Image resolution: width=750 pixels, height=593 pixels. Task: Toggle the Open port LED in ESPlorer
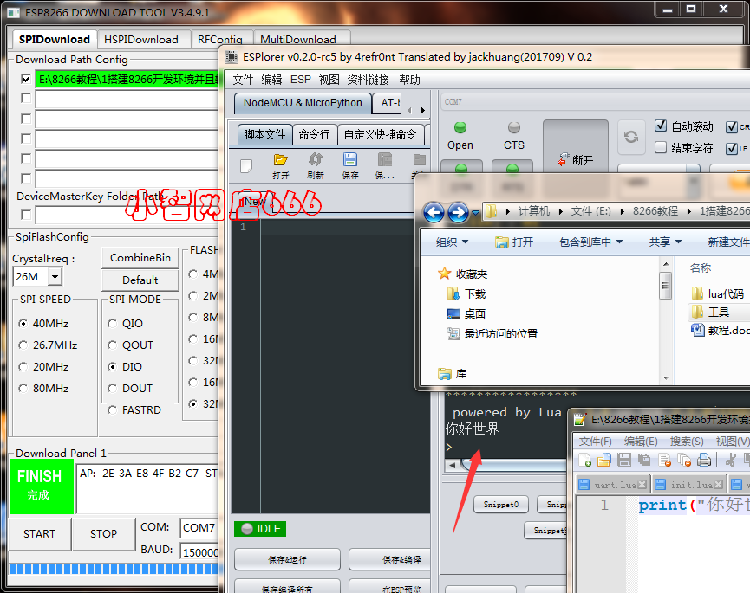(x=460, y=128)
